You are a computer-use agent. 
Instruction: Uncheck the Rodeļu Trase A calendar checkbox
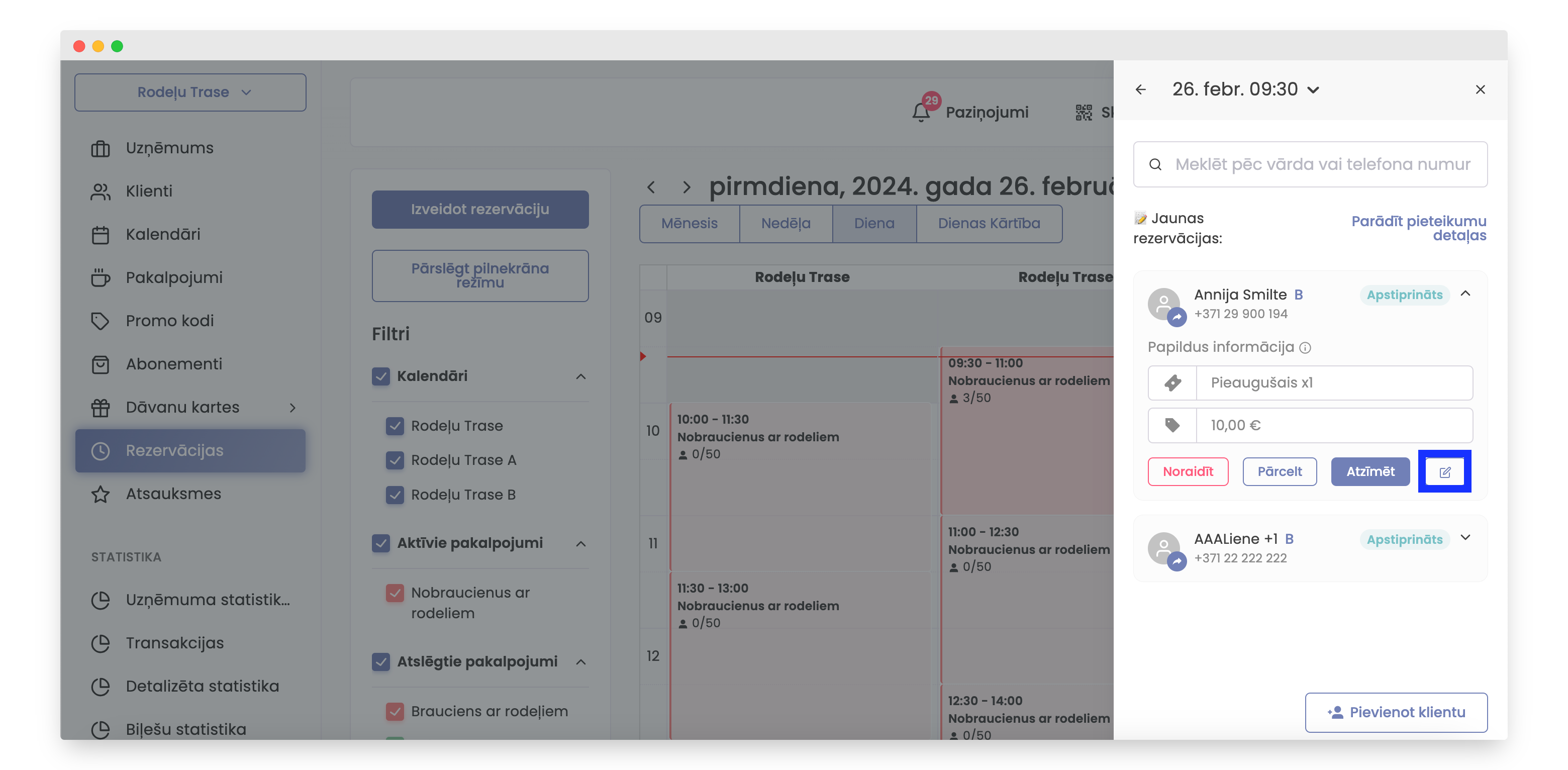(x=395, y=460)
